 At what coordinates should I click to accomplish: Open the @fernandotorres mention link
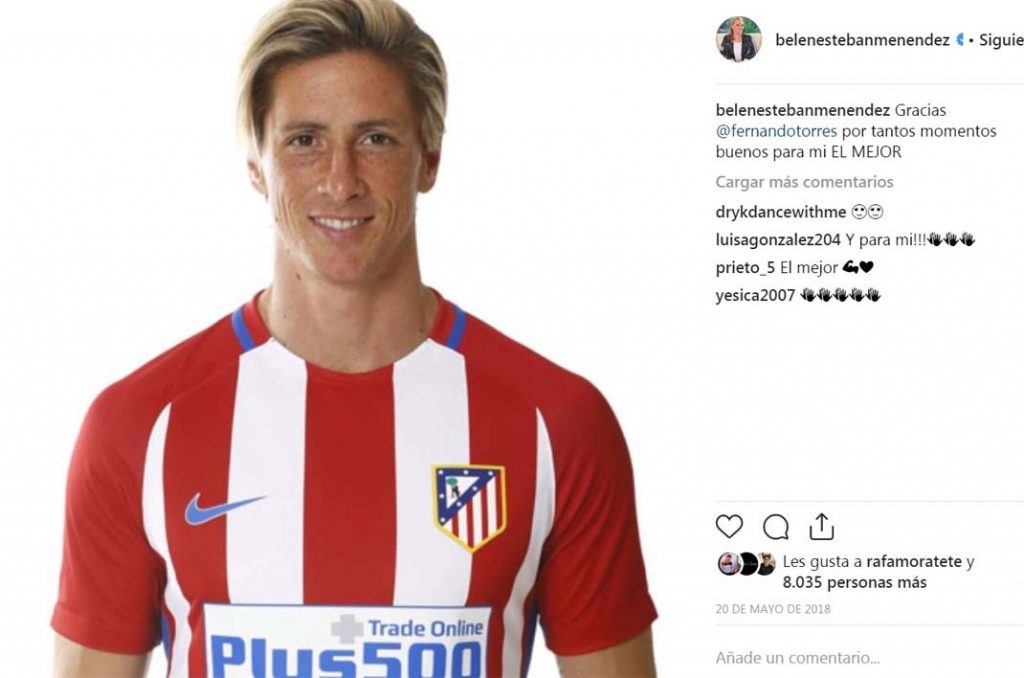776,131
